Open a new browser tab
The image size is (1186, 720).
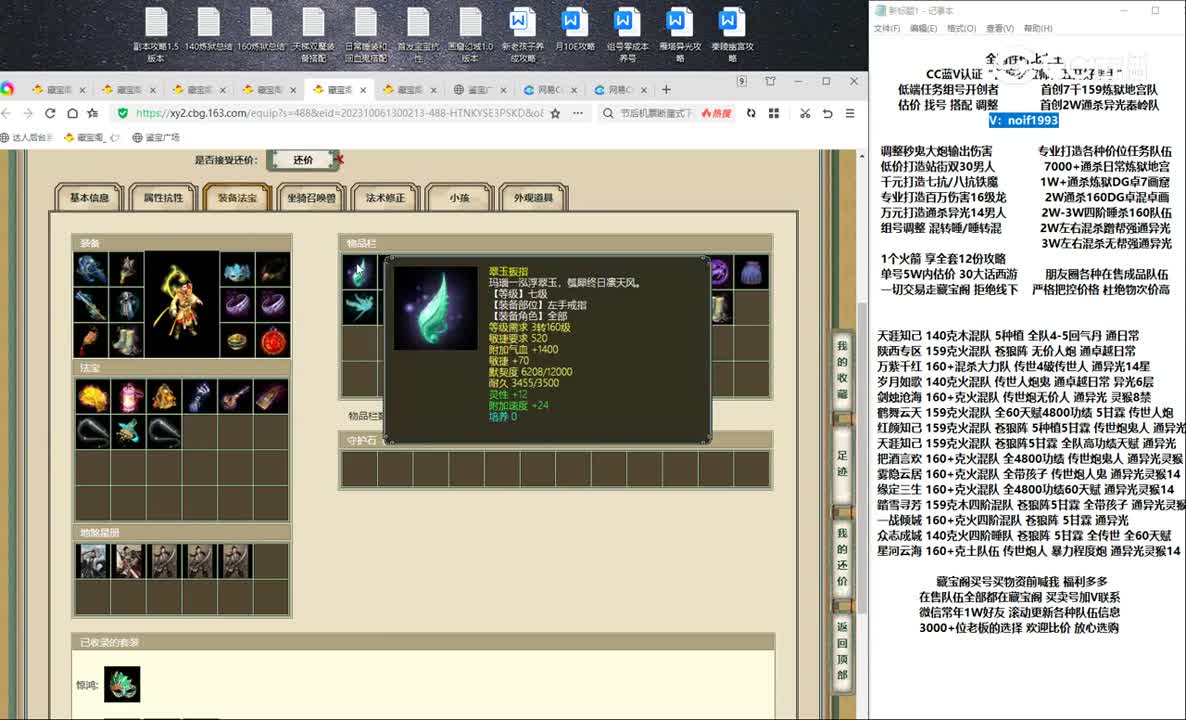pyautogui.click(x=666, y=89)
